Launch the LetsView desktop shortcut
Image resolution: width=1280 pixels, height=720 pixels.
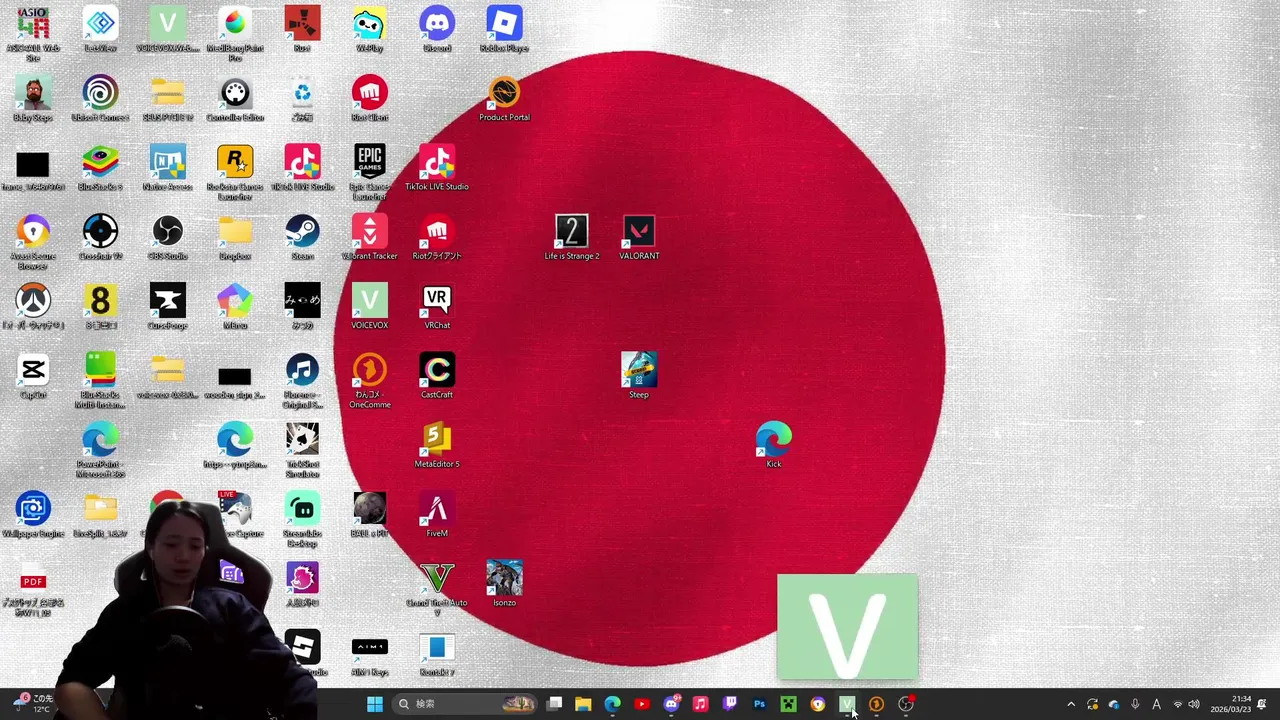coord(100,29)
